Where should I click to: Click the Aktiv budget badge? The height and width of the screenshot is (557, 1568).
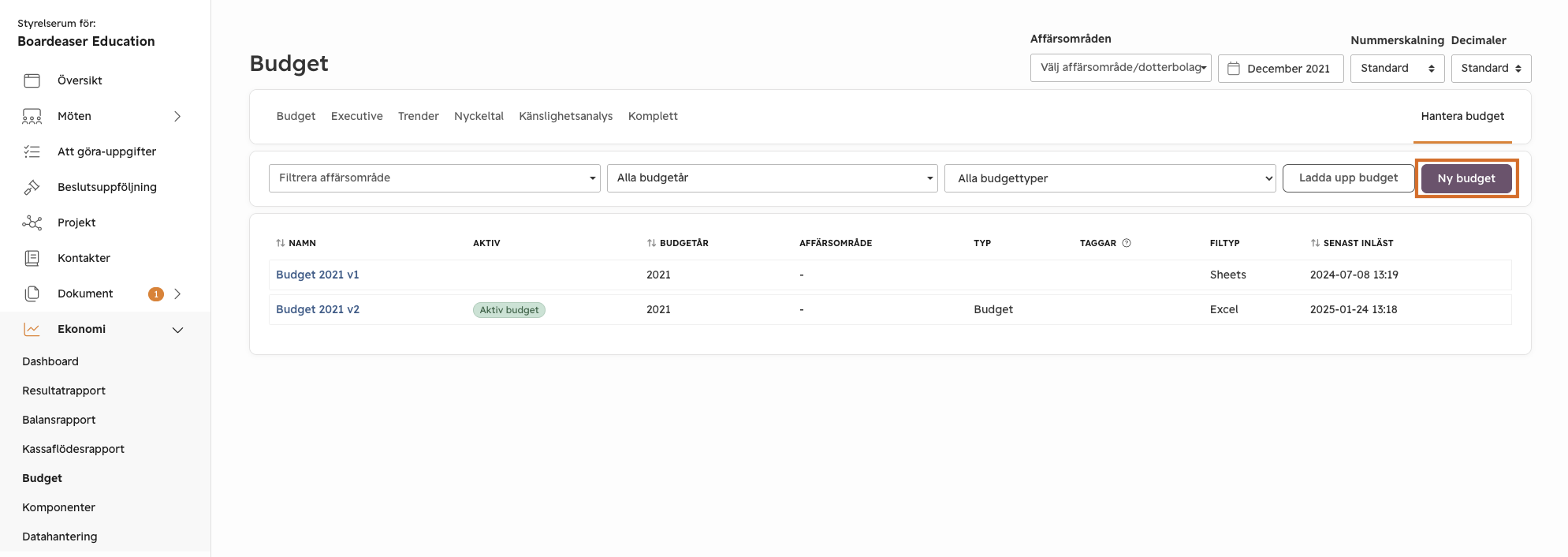click(509, 310)
